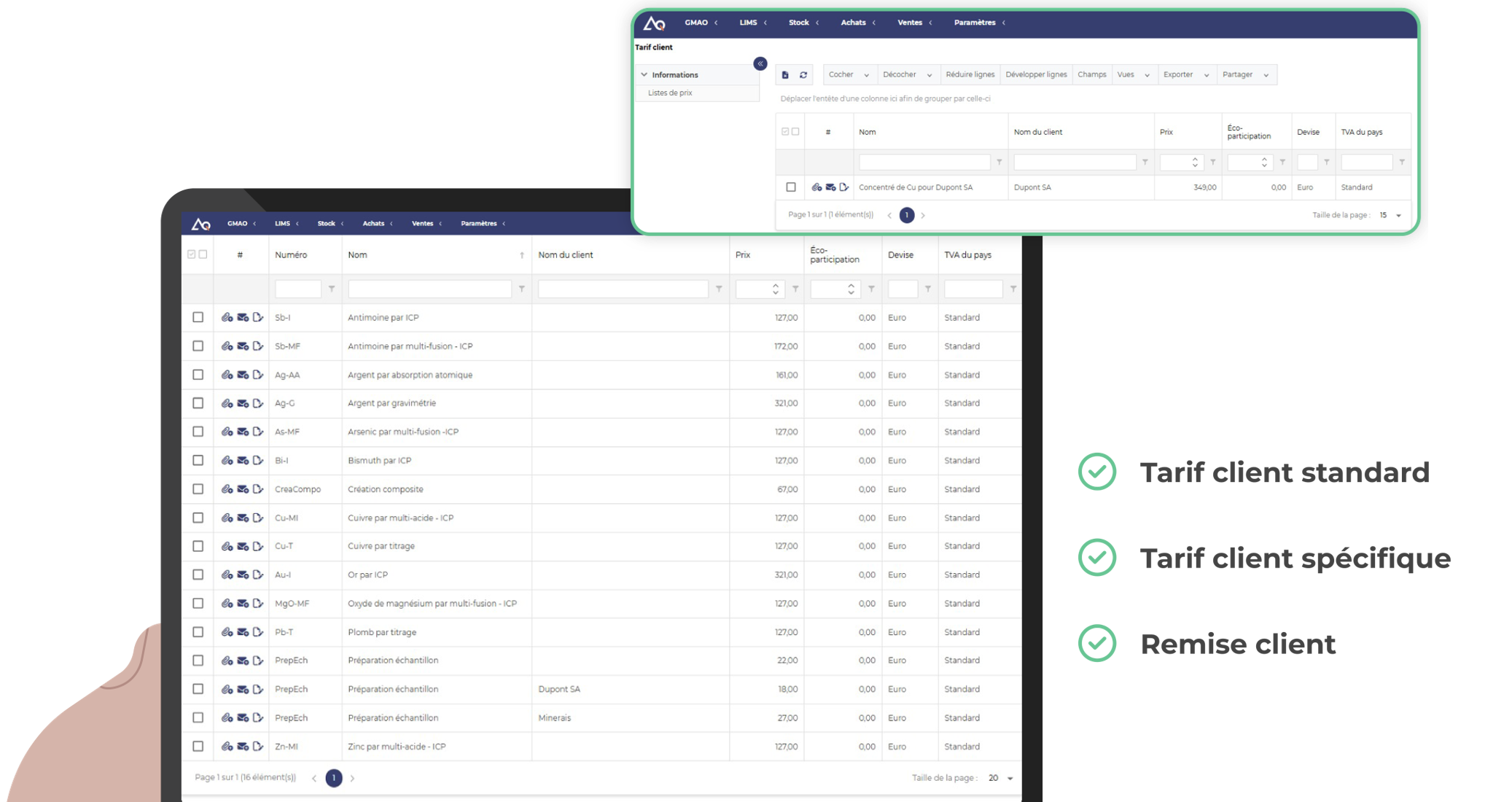Click the attachment icon on the Zn-MI row
The image size is (1512, 802).
click(227, 747)
